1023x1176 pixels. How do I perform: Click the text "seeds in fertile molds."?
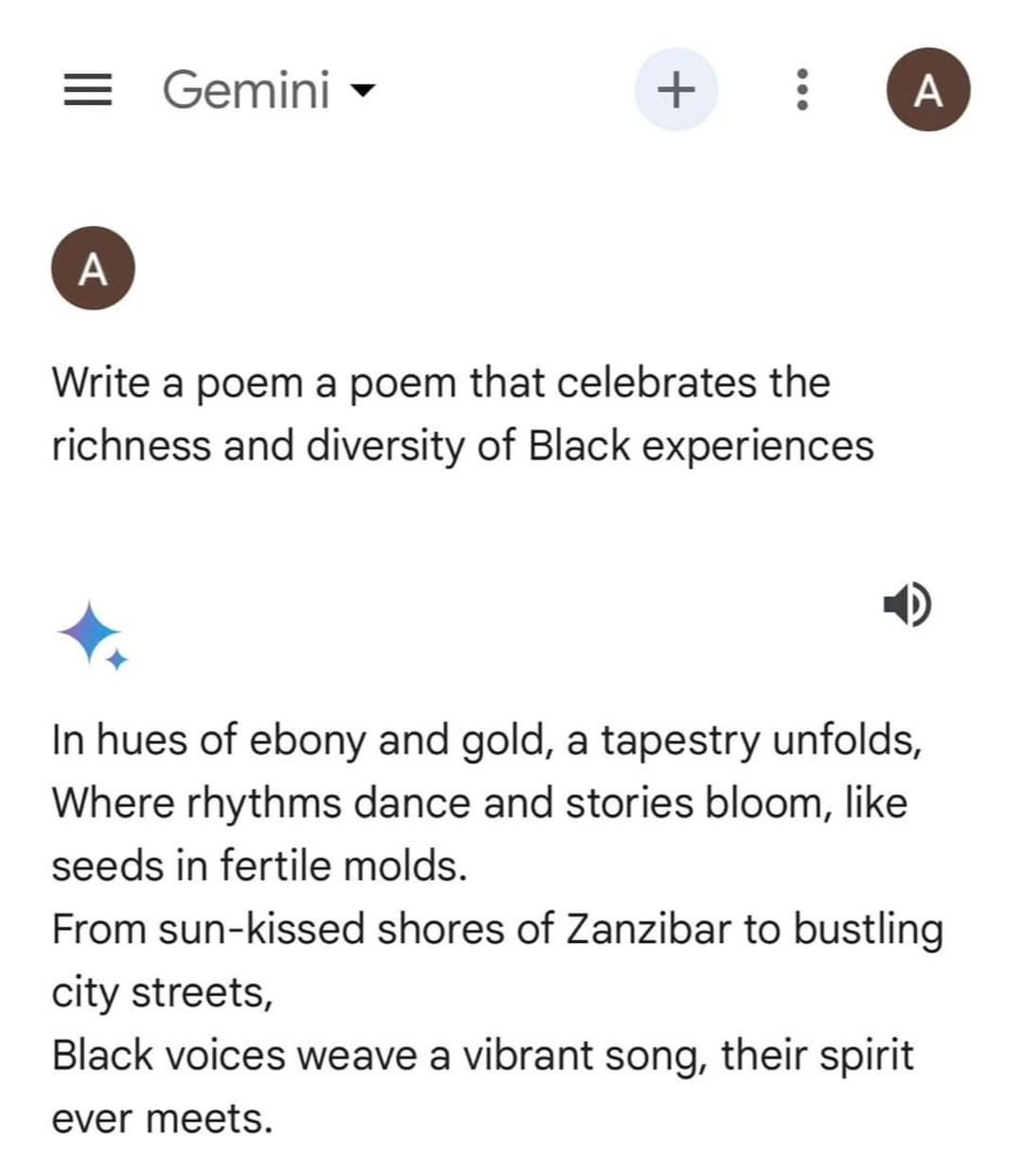click(x=260, y=866)
